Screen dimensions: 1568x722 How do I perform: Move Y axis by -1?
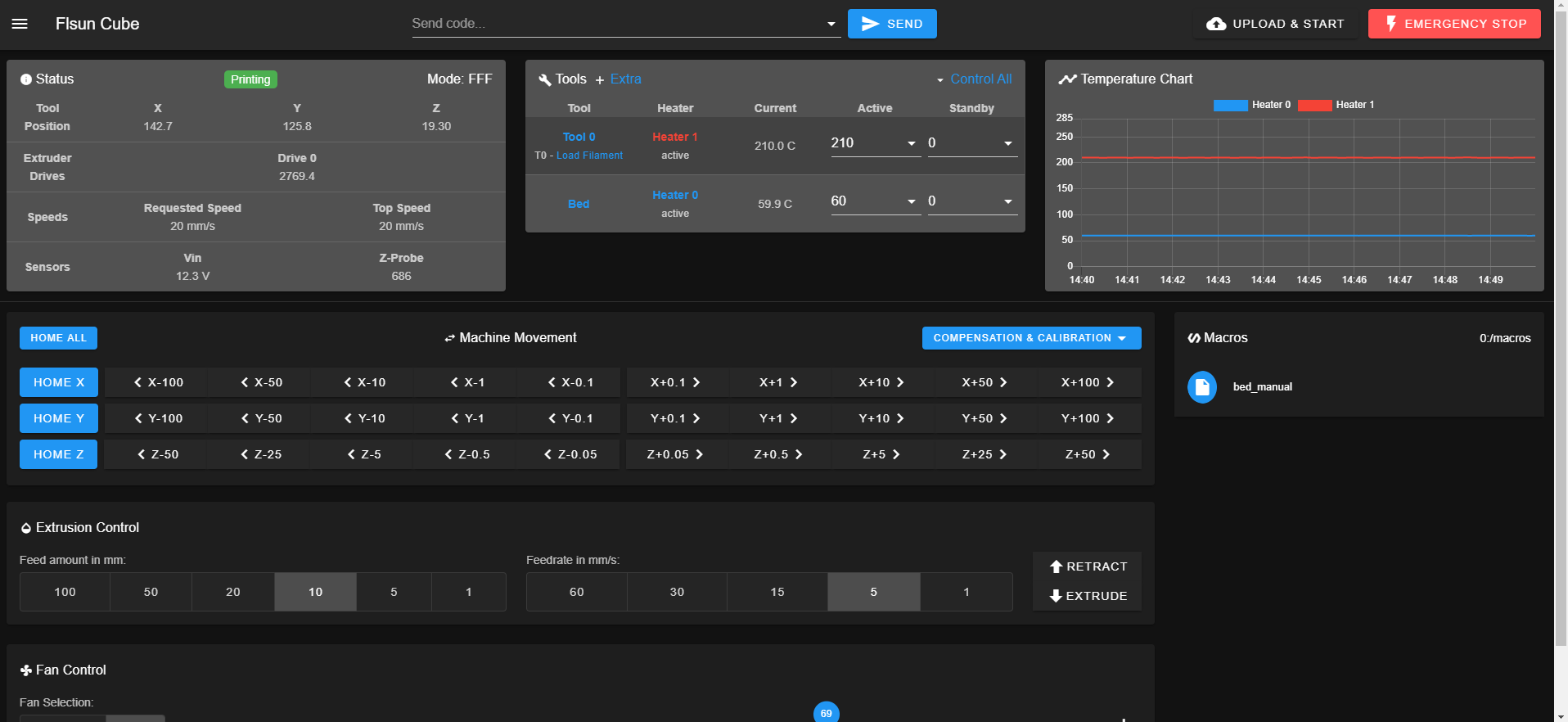pyautogui.click(x=467, y=418)
